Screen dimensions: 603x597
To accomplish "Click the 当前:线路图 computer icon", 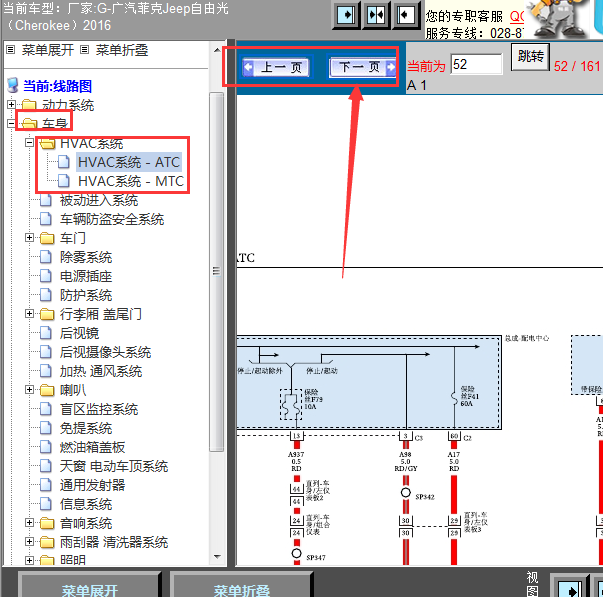I will (13, 85).
